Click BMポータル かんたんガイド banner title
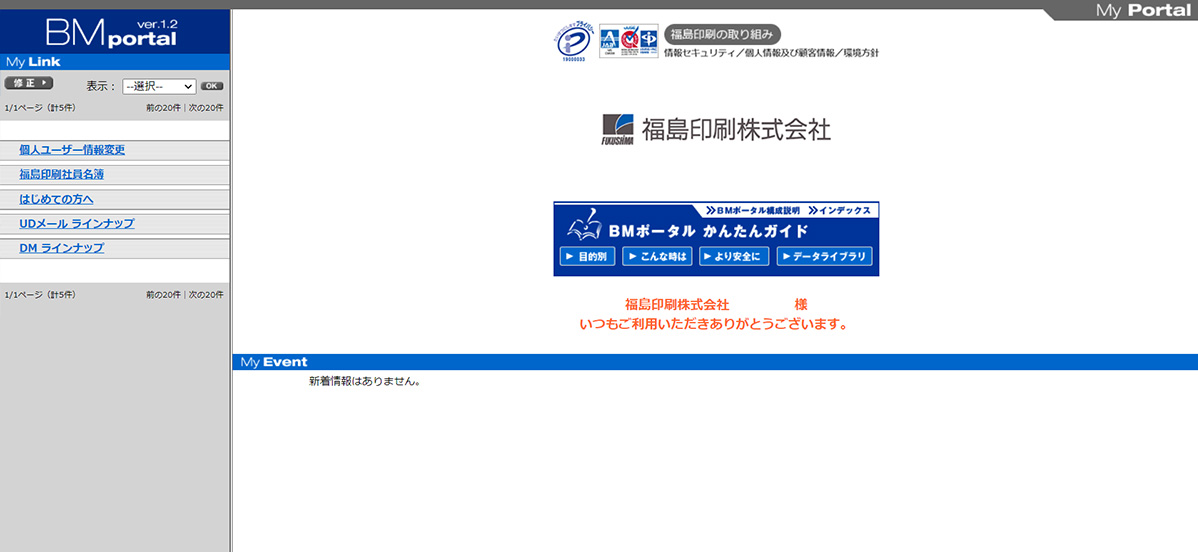This screenshot has height=552, width=1198. pyautogui.click(x=708, y=231)
